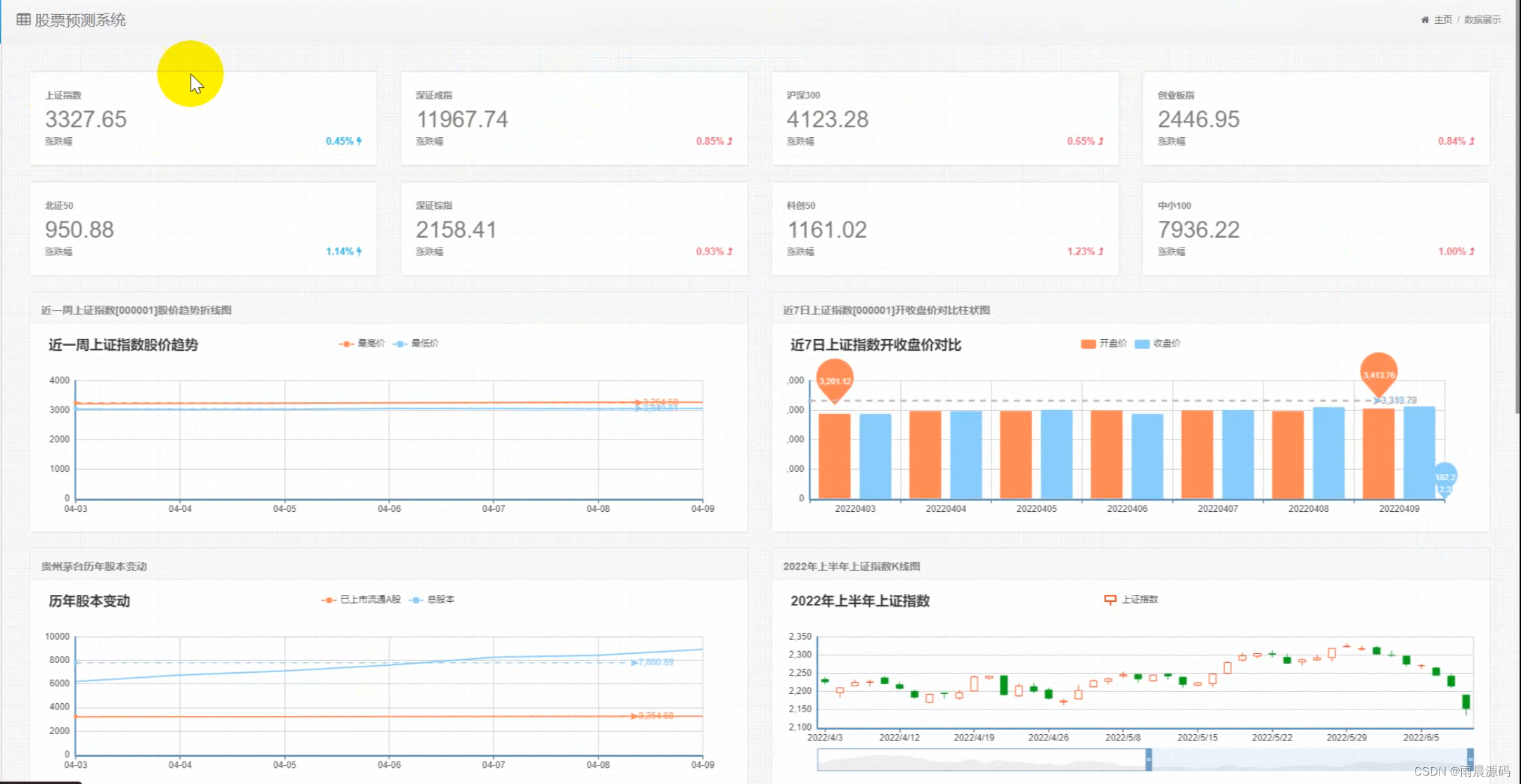Click the blue bolt icon in 北证50 card

tap(359, 252)
